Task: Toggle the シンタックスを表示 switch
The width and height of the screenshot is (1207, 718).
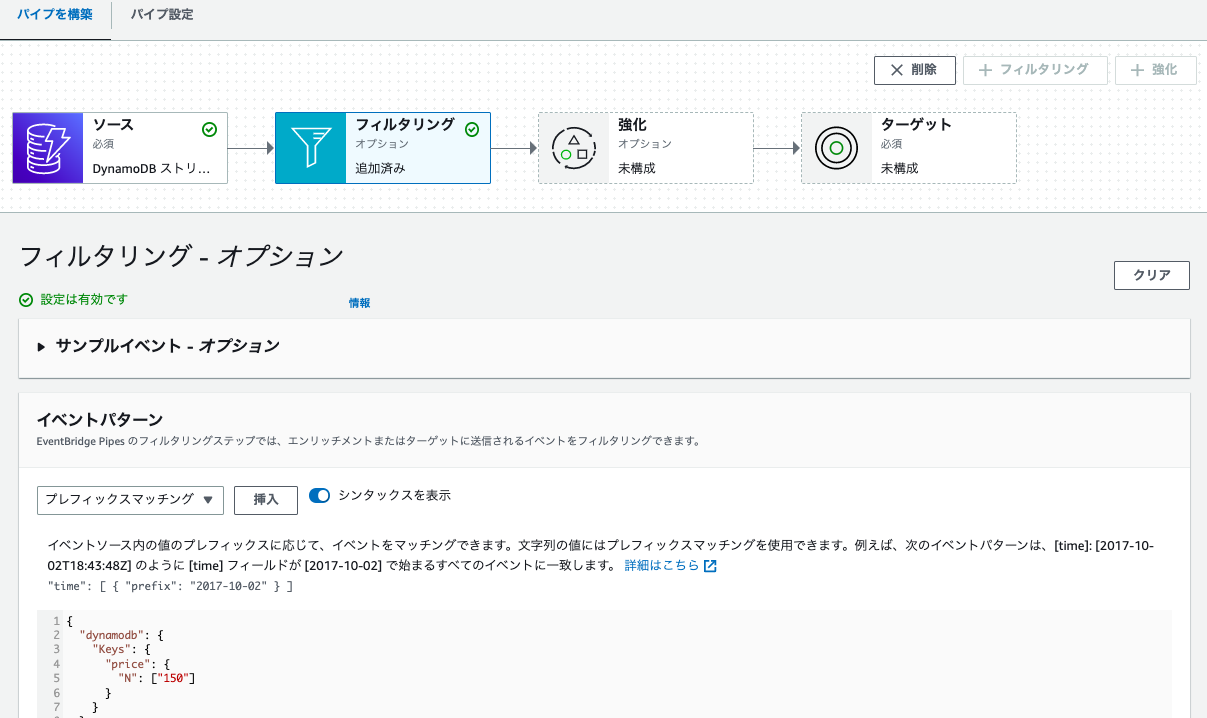Action: pyautogui.click(x=320, y=495)
